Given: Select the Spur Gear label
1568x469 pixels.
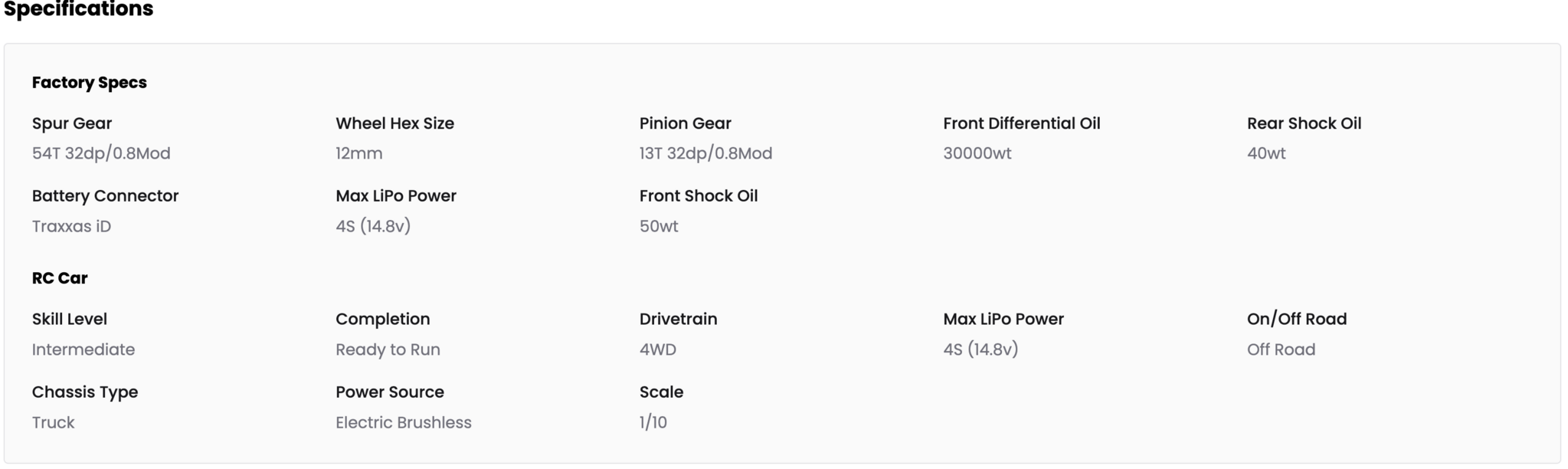Looking at the screenshot, I should click(72, 123).
